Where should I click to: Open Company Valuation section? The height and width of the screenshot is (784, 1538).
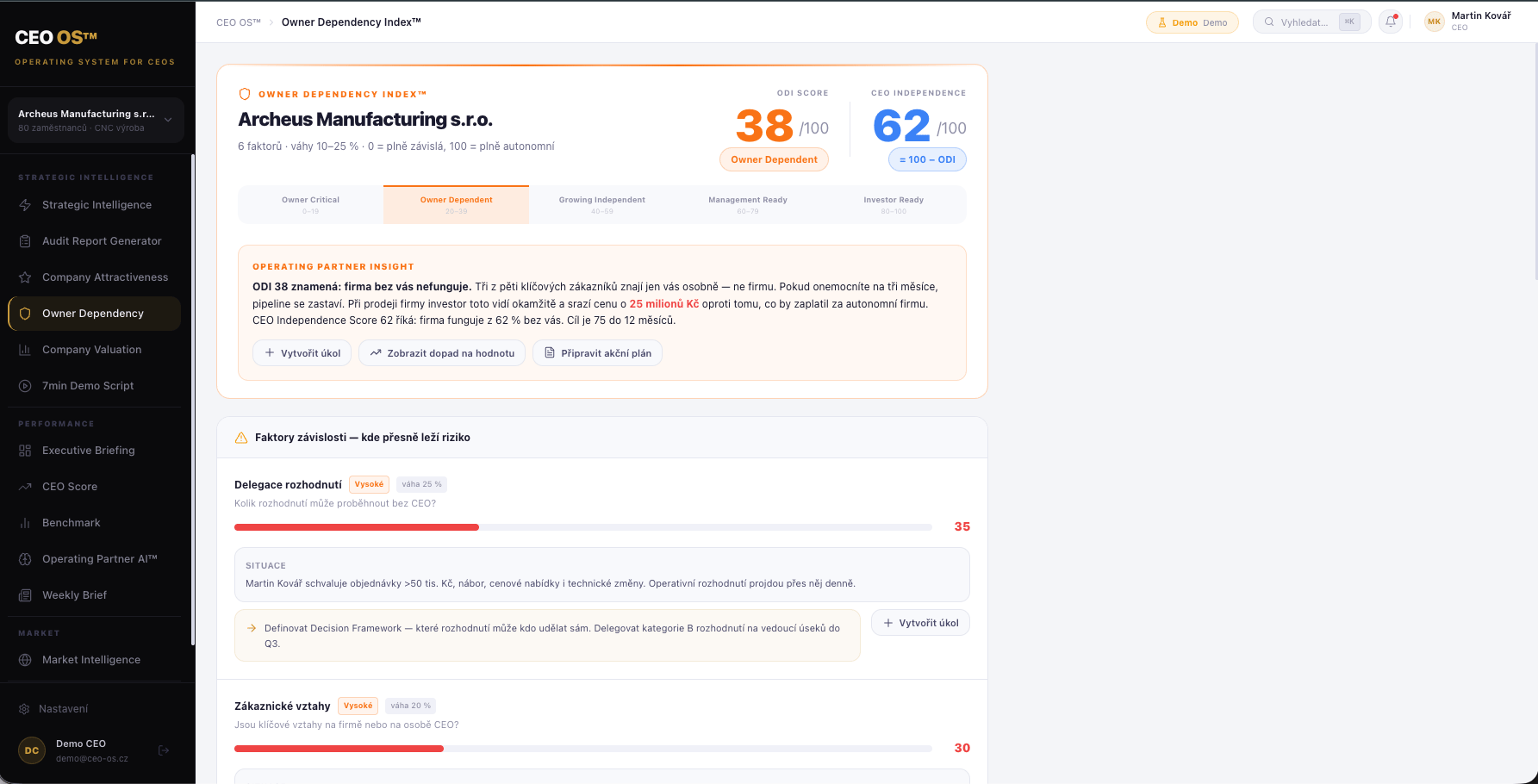tap(95, 350)
